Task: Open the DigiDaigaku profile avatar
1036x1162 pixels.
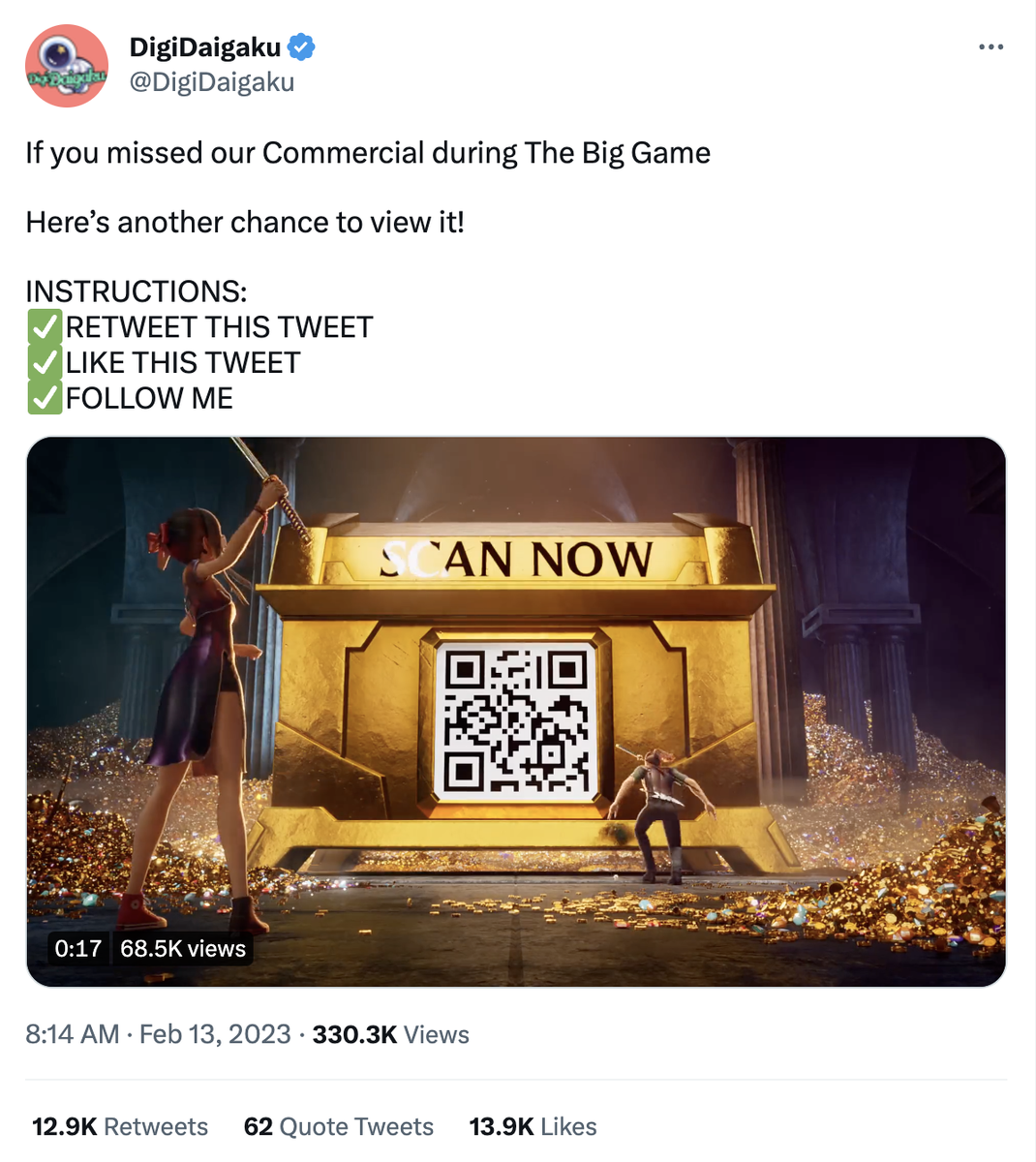Action: [67, 66]
